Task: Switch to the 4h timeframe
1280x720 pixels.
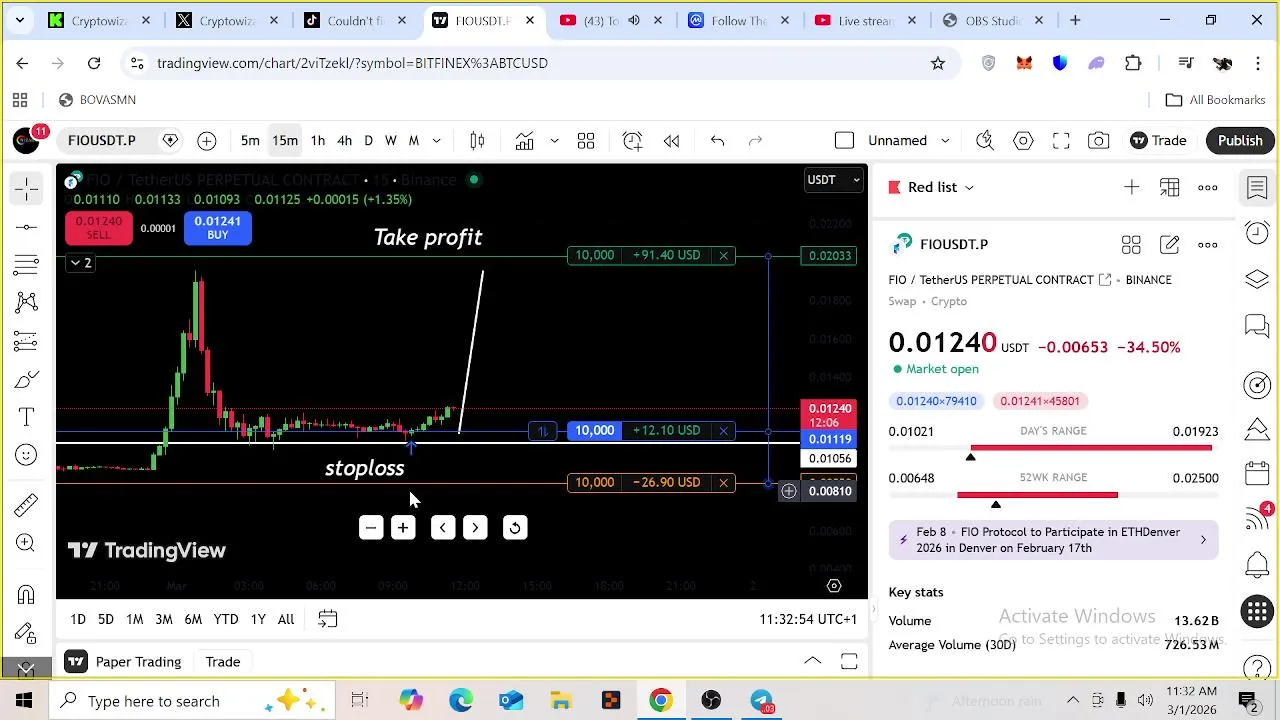Action: click(344, 141)
